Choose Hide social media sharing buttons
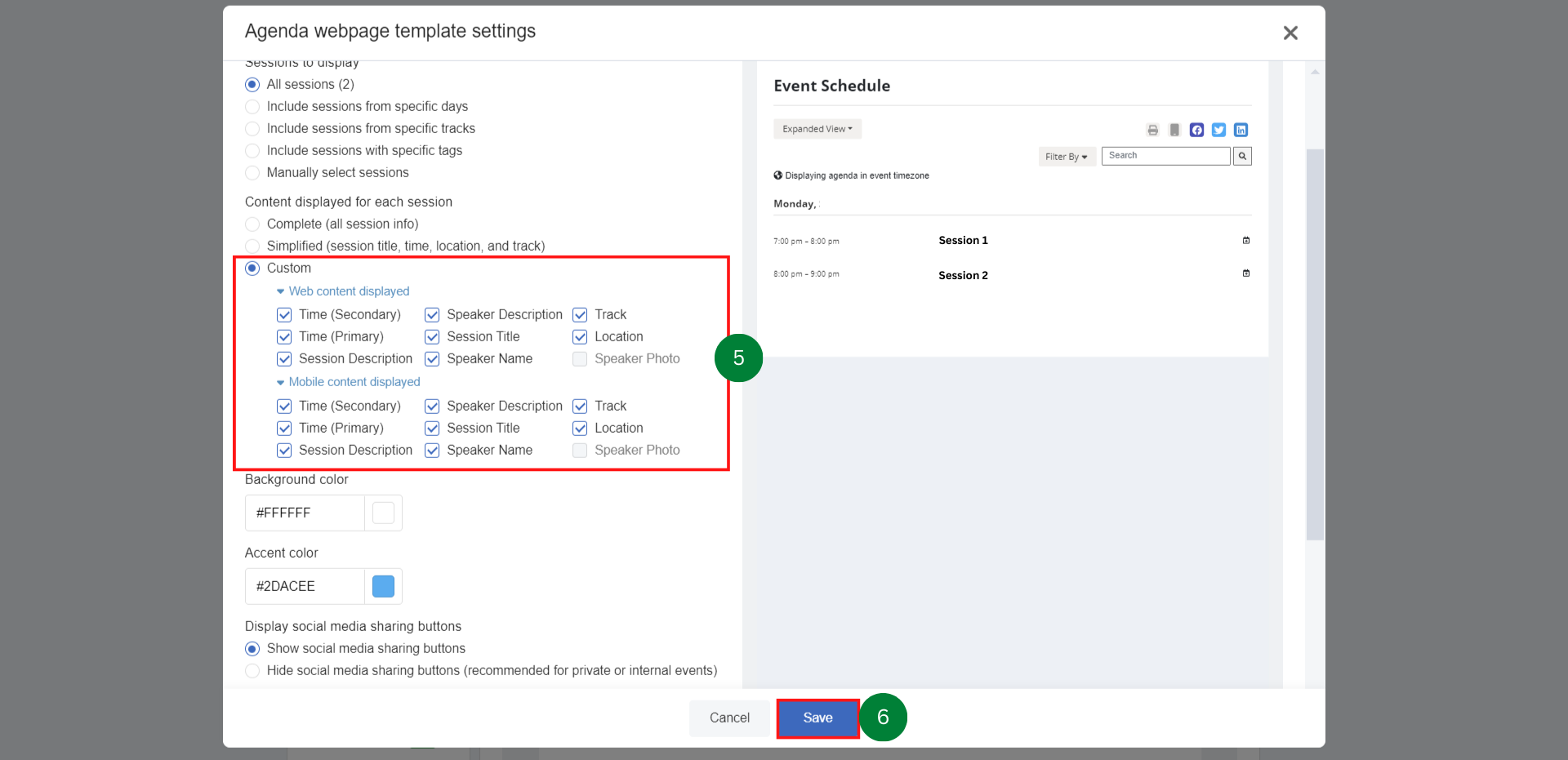The width and height of the screenshot is (1568, 760). [252, 670]
